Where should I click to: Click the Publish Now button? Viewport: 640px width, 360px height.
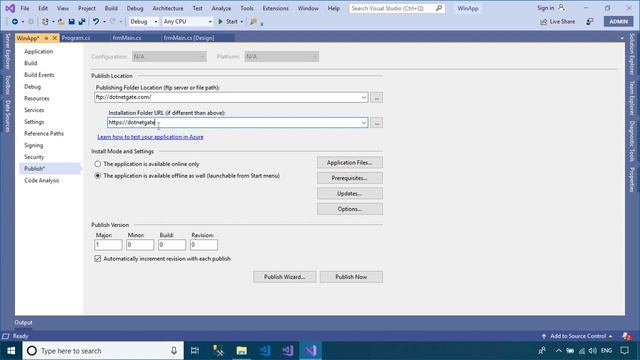[x=351, y=277]
